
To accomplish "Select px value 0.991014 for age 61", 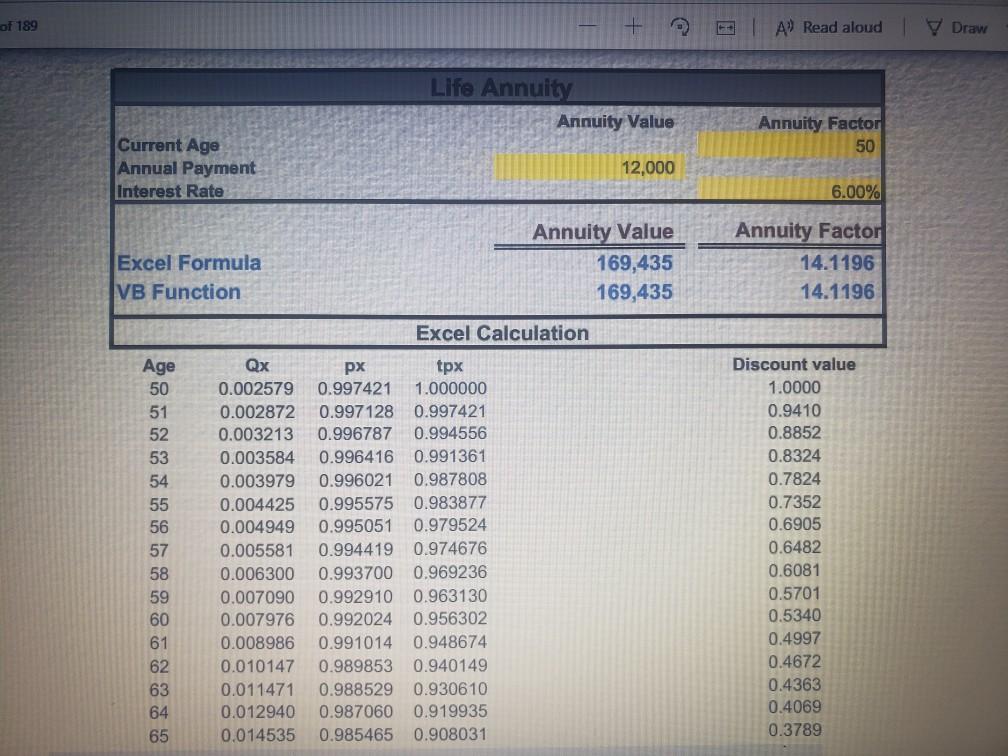I will click(x=356, y=642).
